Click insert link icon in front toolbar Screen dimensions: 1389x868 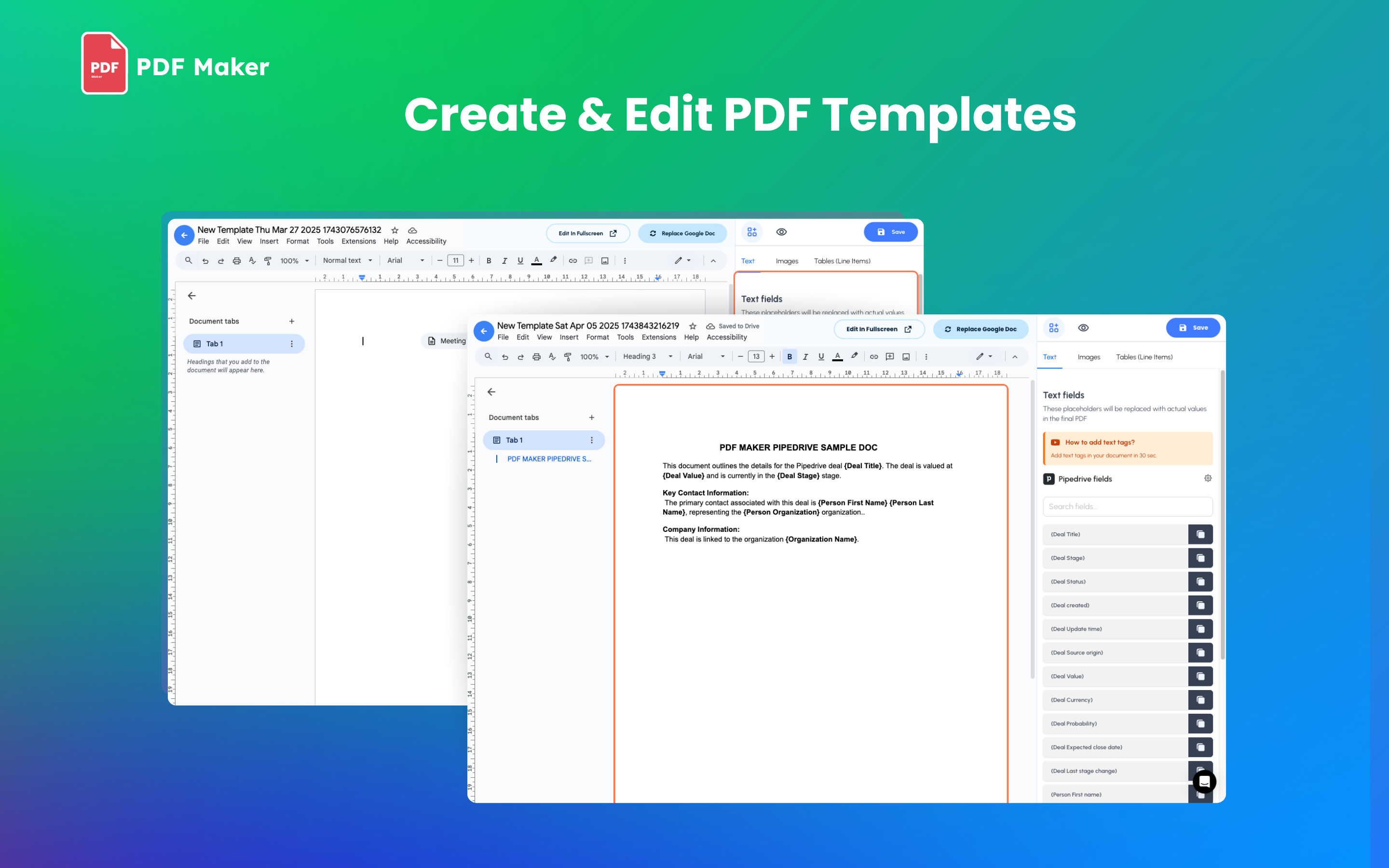[873, 356]
